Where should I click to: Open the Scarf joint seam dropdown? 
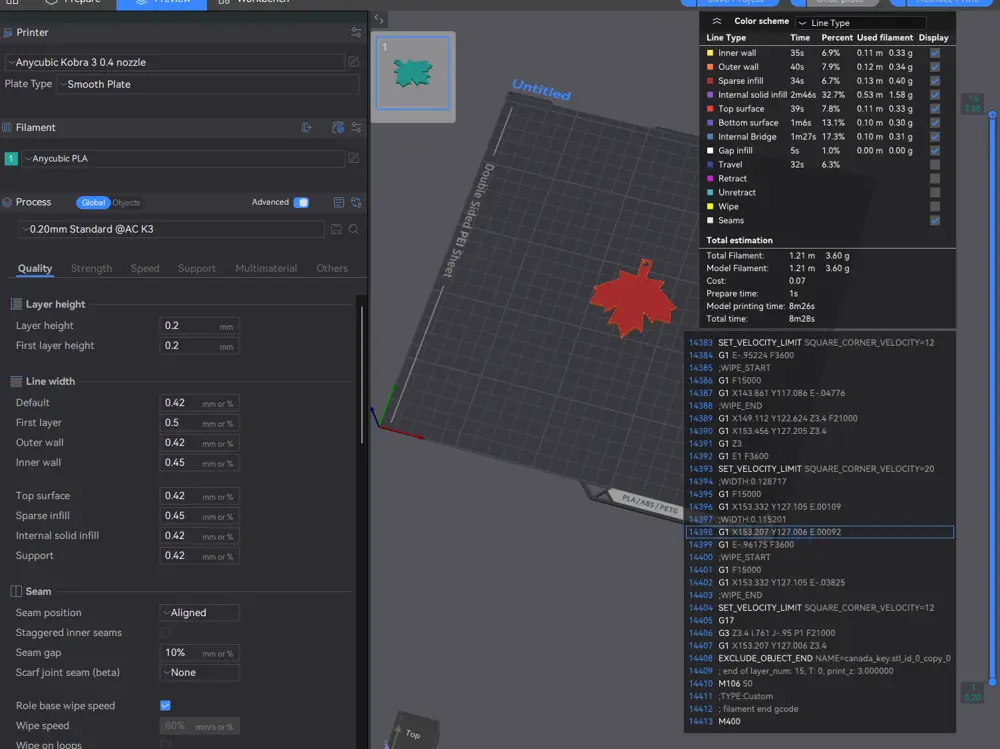pyautogui.click(x=199, y=672)
